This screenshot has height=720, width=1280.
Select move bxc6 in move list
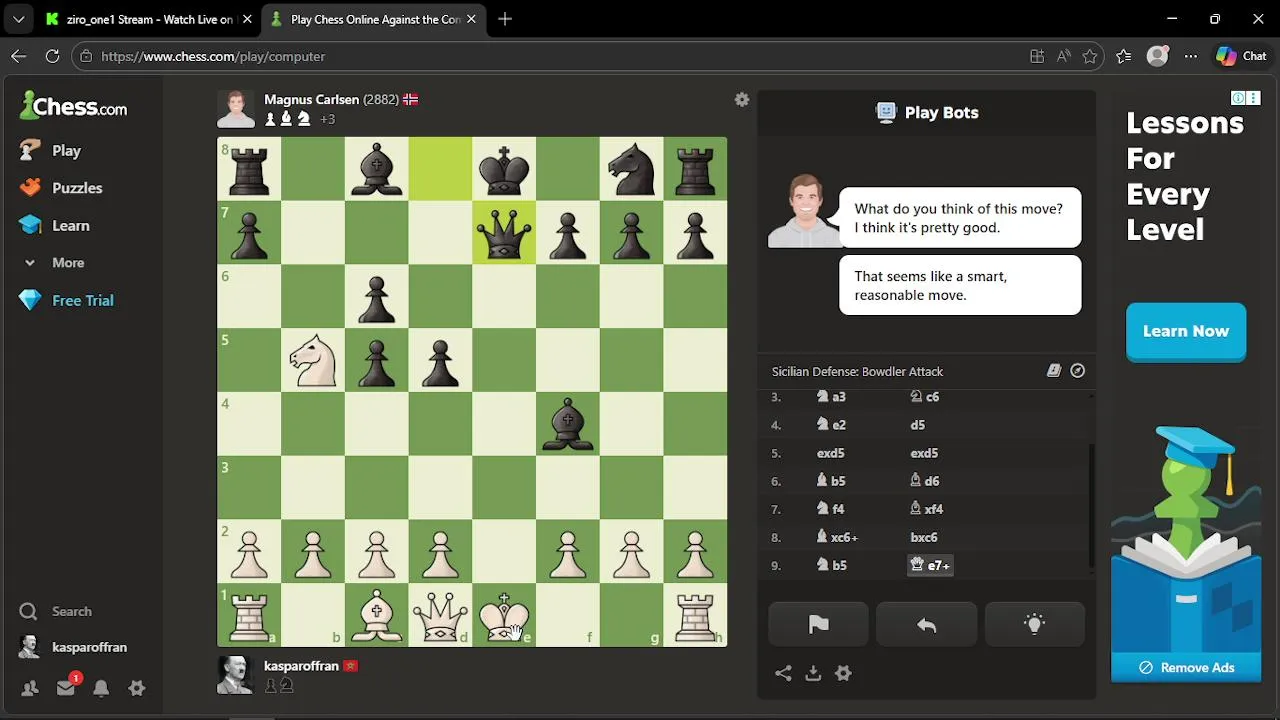924,537
